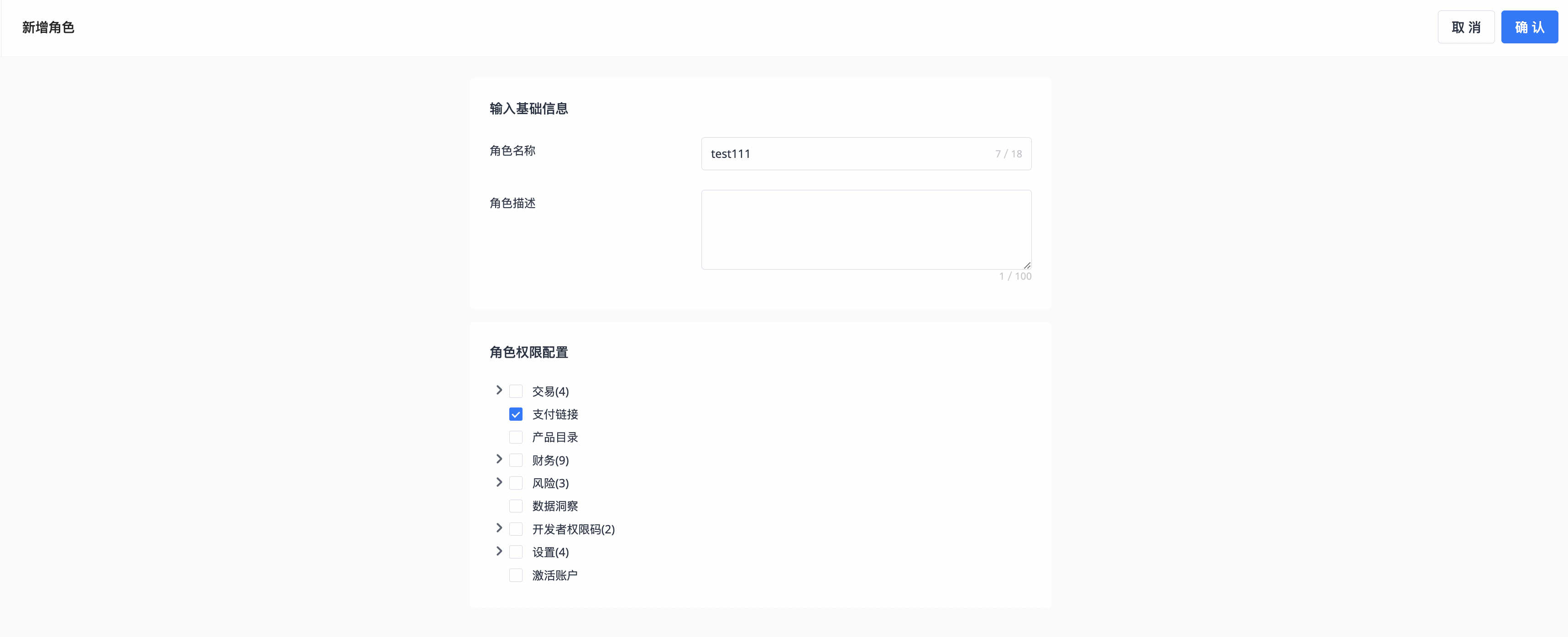Click the 确认 confirm button
Screen dimensions: 1568x637
[x=1528, y=27]
